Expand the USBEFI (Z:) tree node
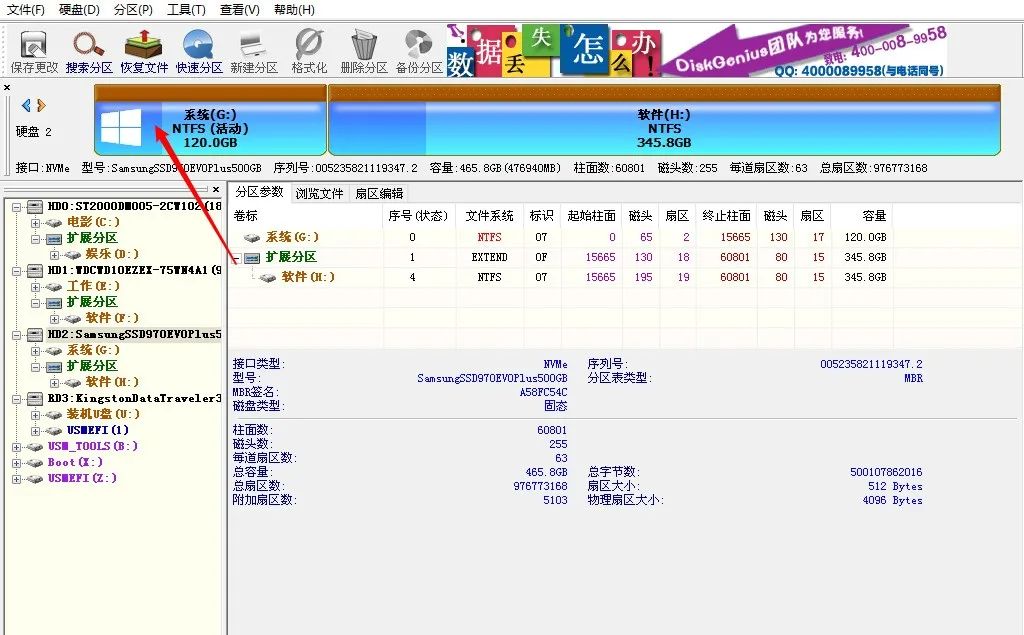The width and height of the screenshot is (1024, 635). (16, 479)
